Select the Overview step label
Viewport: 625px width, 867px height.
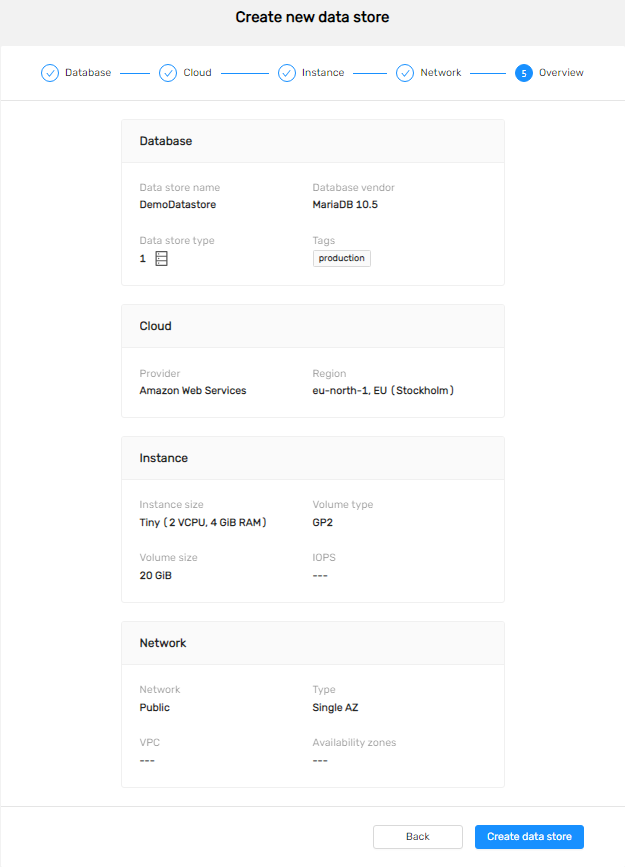pyautogui.click(x=561, y=72)
